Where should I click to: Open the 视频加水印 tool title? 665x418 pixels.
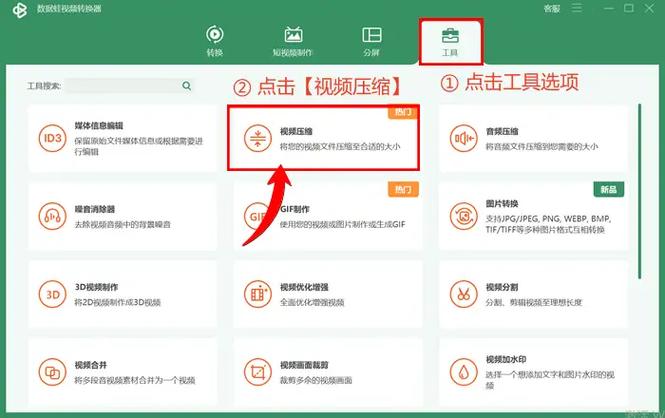(x=506, y=359)
